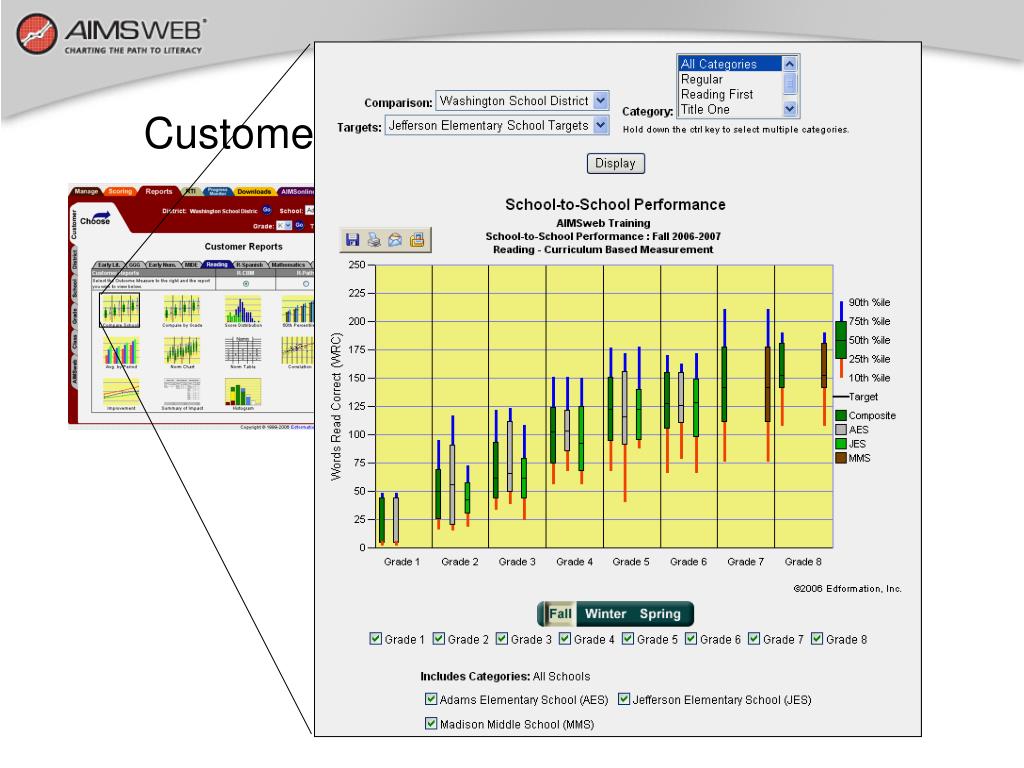Select the R-CBM outcome measure radio button
1024x768 pixels.
click(x=246, y=284)
